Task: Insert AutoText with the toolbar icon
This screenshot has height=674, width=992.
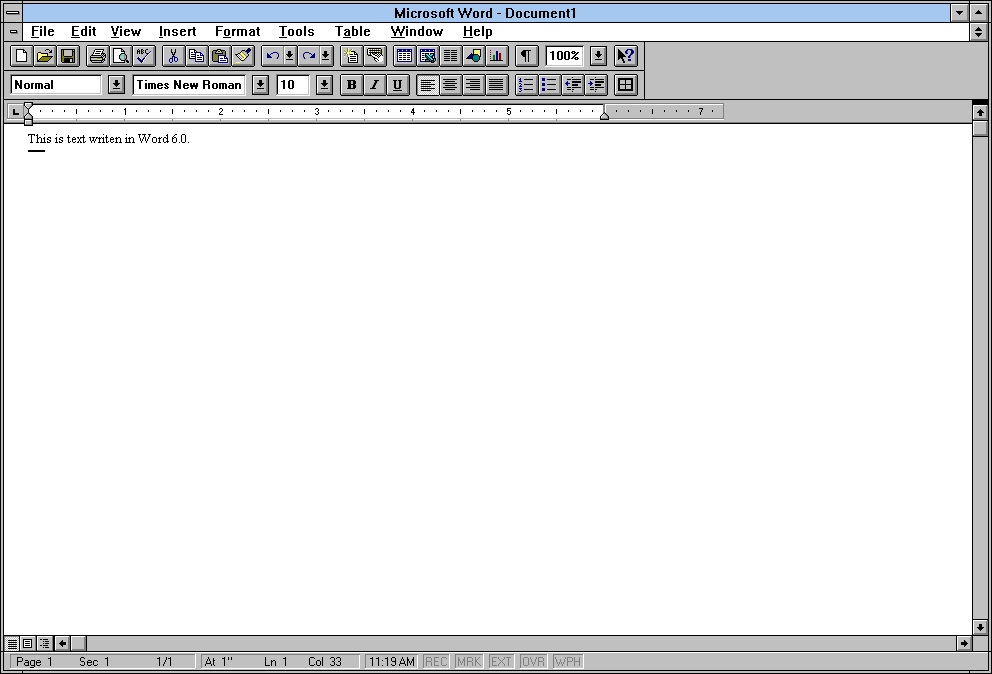Action: [x=375, y=56]
